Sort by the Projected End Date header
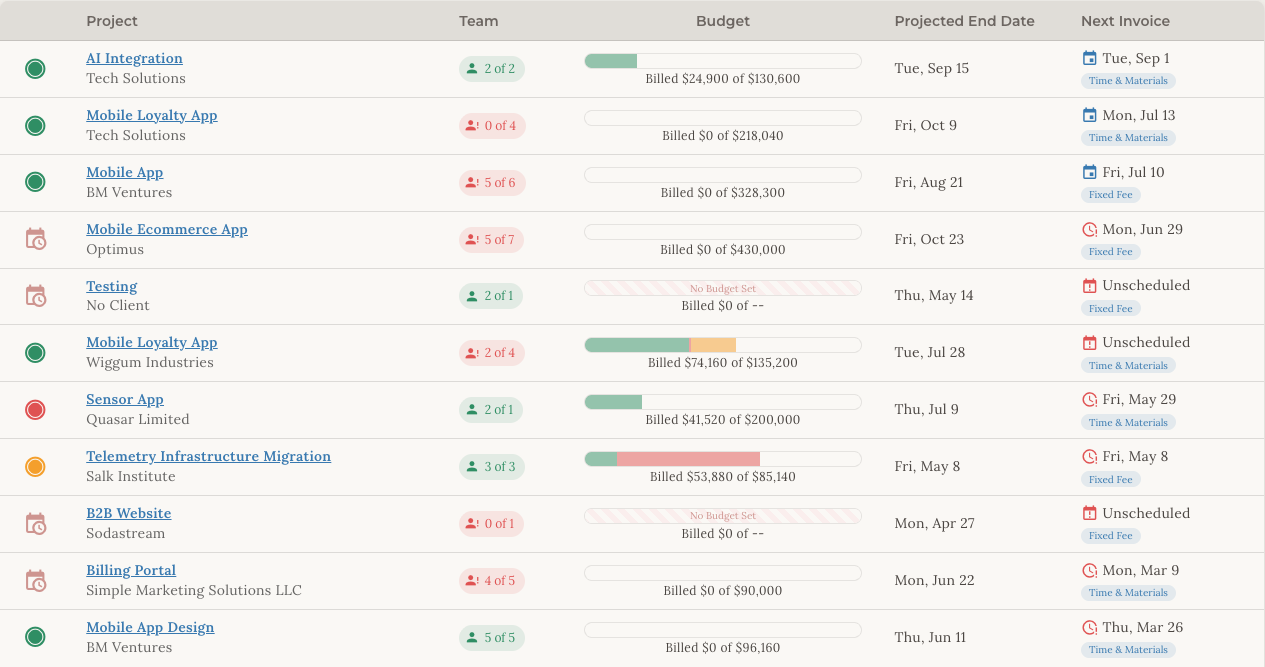 pyautogui.click(x=964, y=21)
